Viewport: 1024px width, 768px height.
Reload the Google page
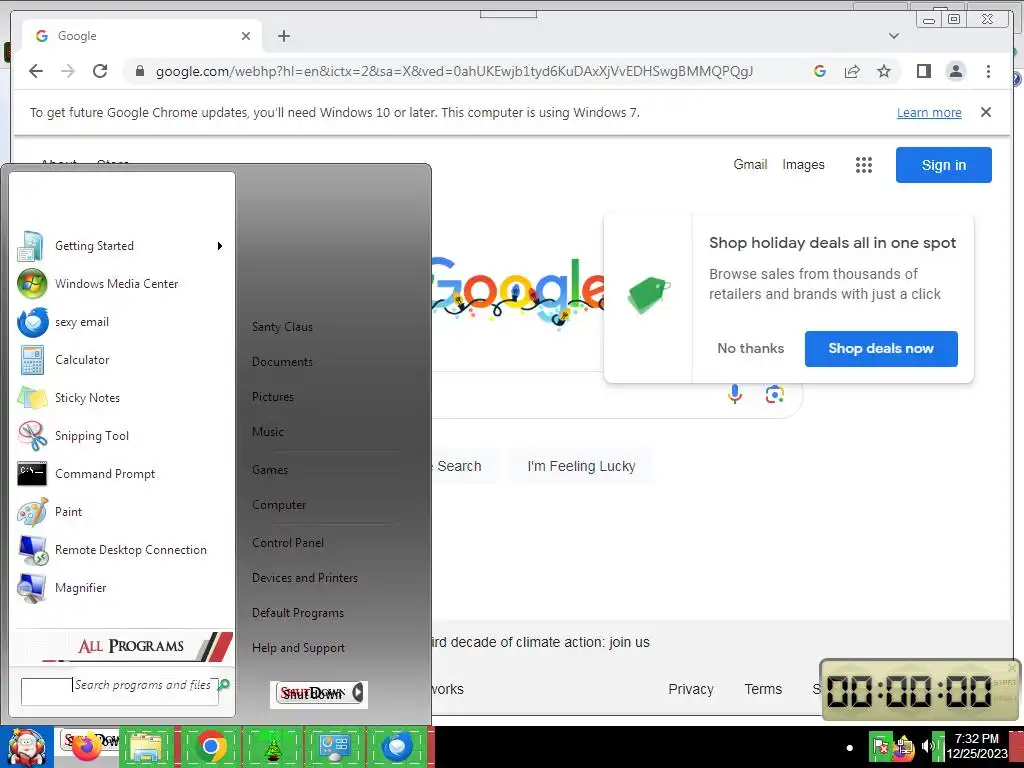pyautogui.click(x=100, y=71)
